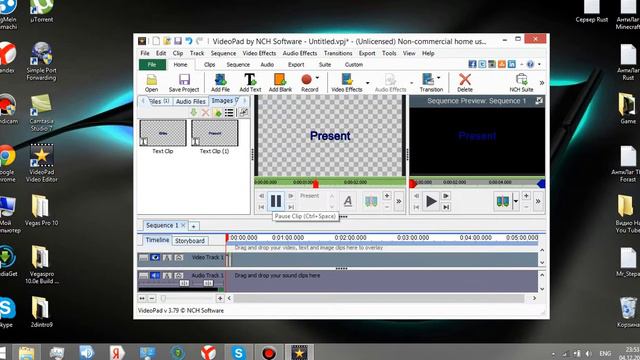
Task: Expand sequence preview controls overflow chevron
Action: point(538,201)
